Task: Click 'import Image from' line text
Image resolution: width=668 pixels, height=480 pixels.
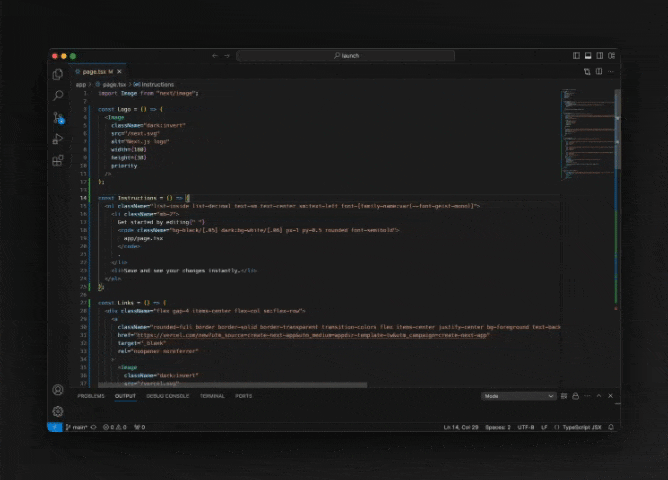Action: click(148, 93)
